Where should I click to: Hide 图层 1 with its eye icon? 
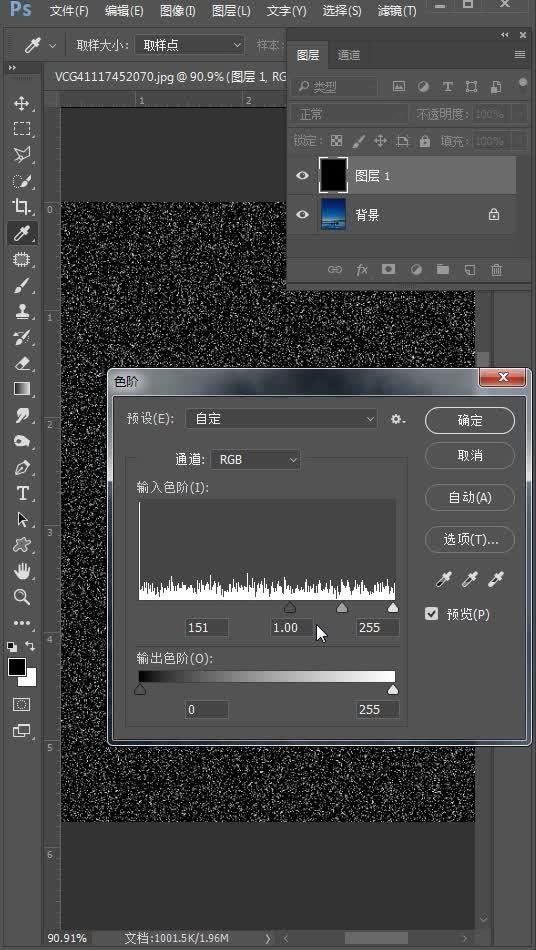tap(302, 176)
